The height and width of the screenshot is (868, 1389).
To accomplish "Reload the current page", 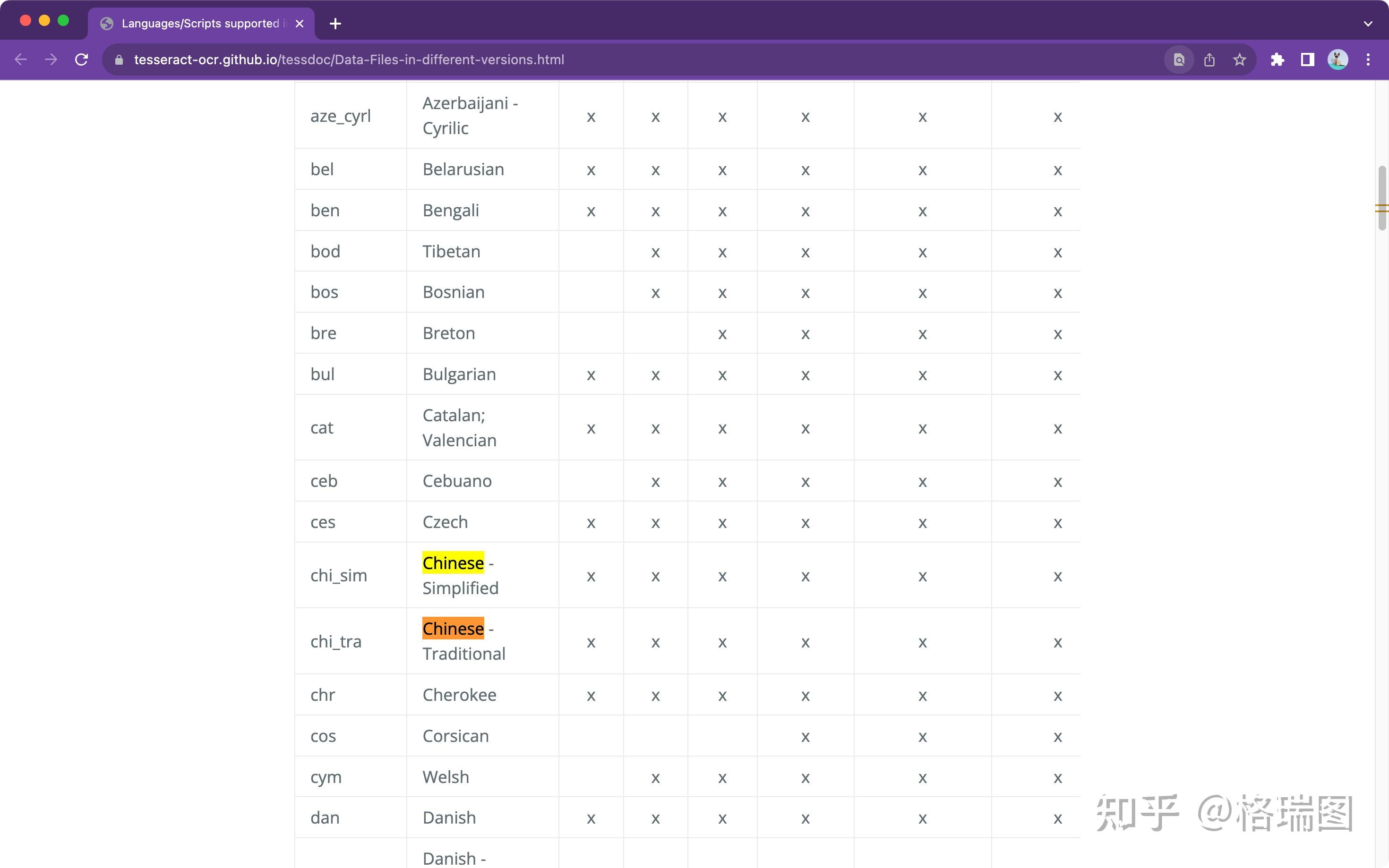I will [x=82, y=60].
